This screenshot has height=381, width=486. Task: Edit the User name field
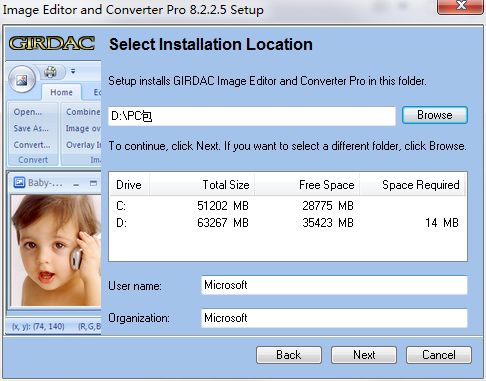334,285
